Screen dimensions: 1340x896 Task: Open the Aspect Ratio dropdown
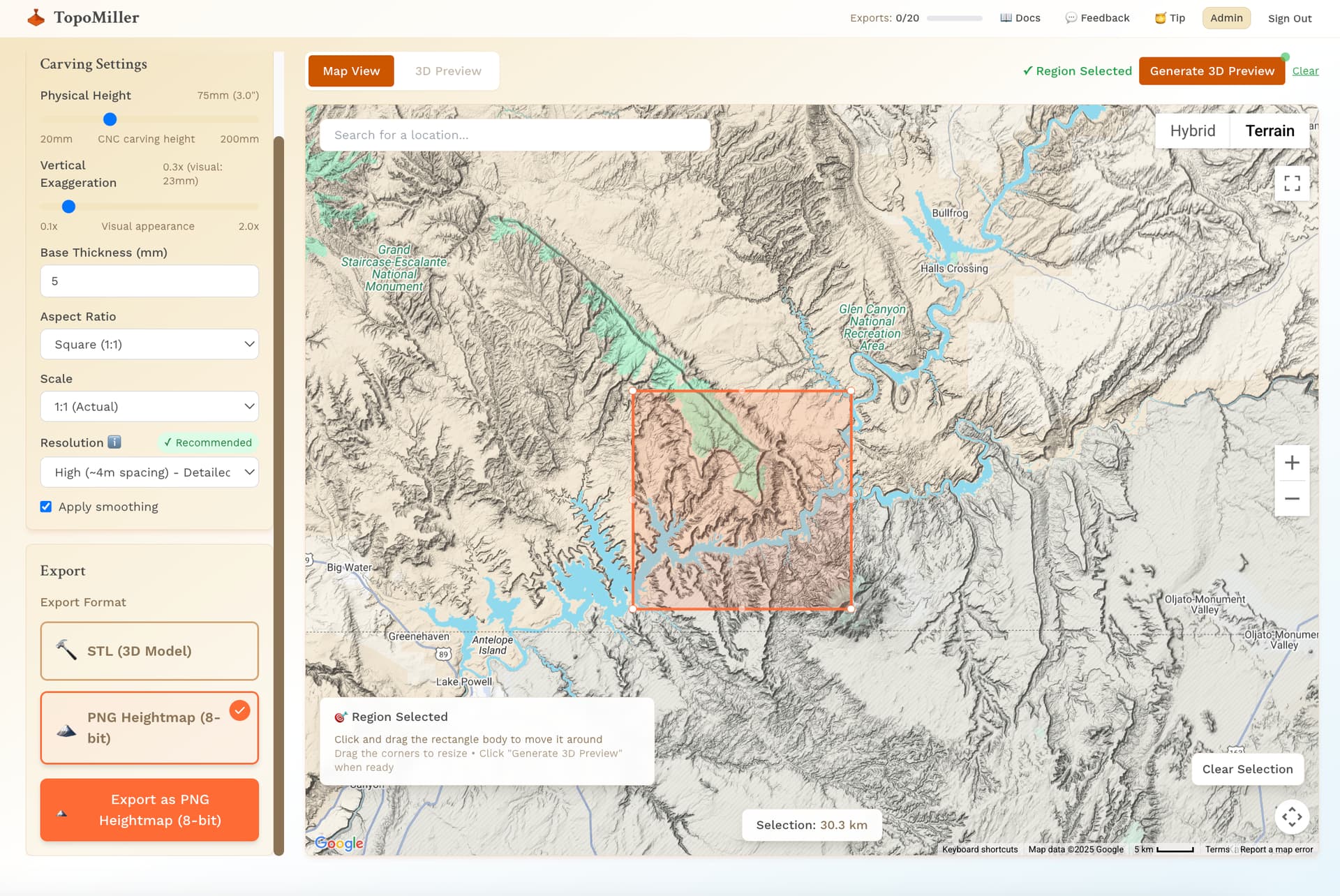pos(149,344)
